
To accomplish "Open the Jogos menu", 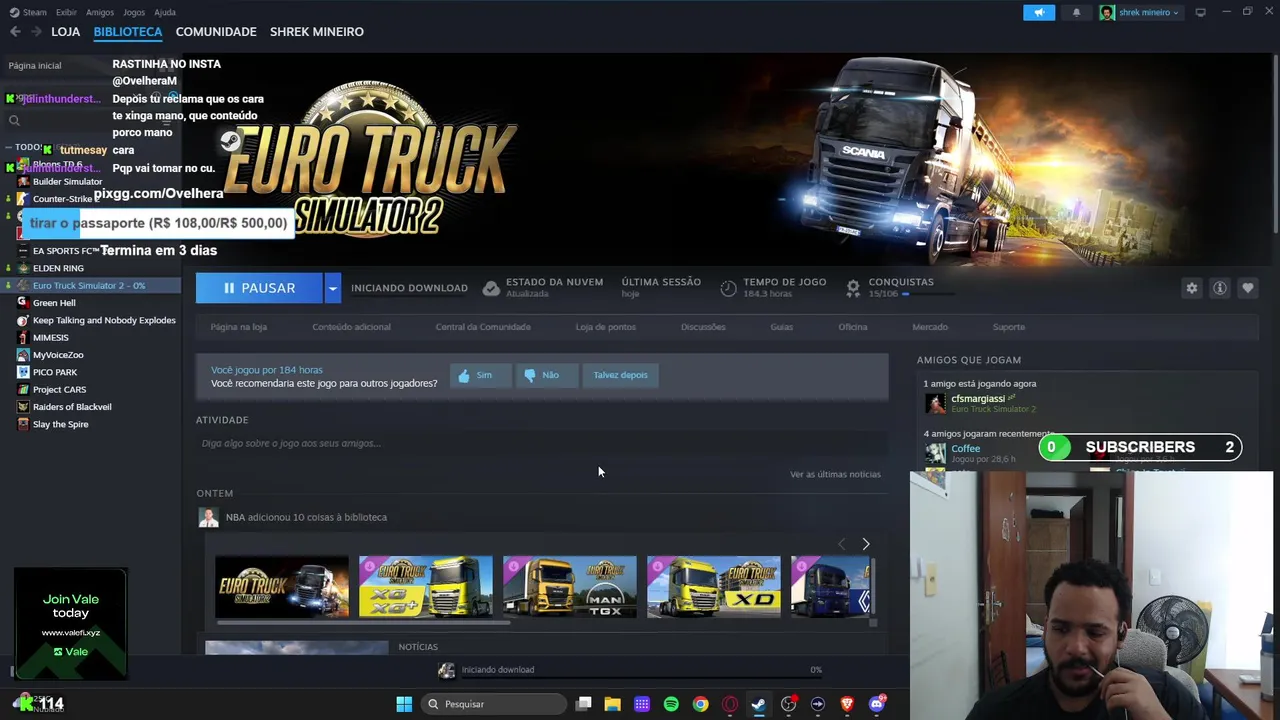I will click(x=134, y=12).
